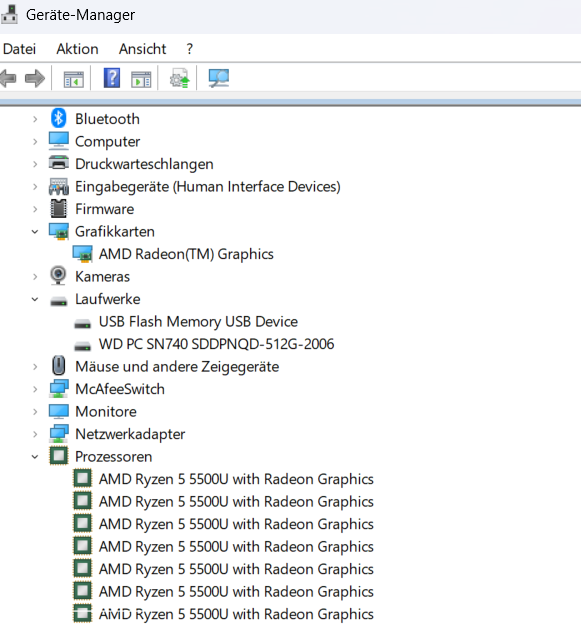Select the Laufwerke label
Screen dimensions: 581x625
coord(108,299)
